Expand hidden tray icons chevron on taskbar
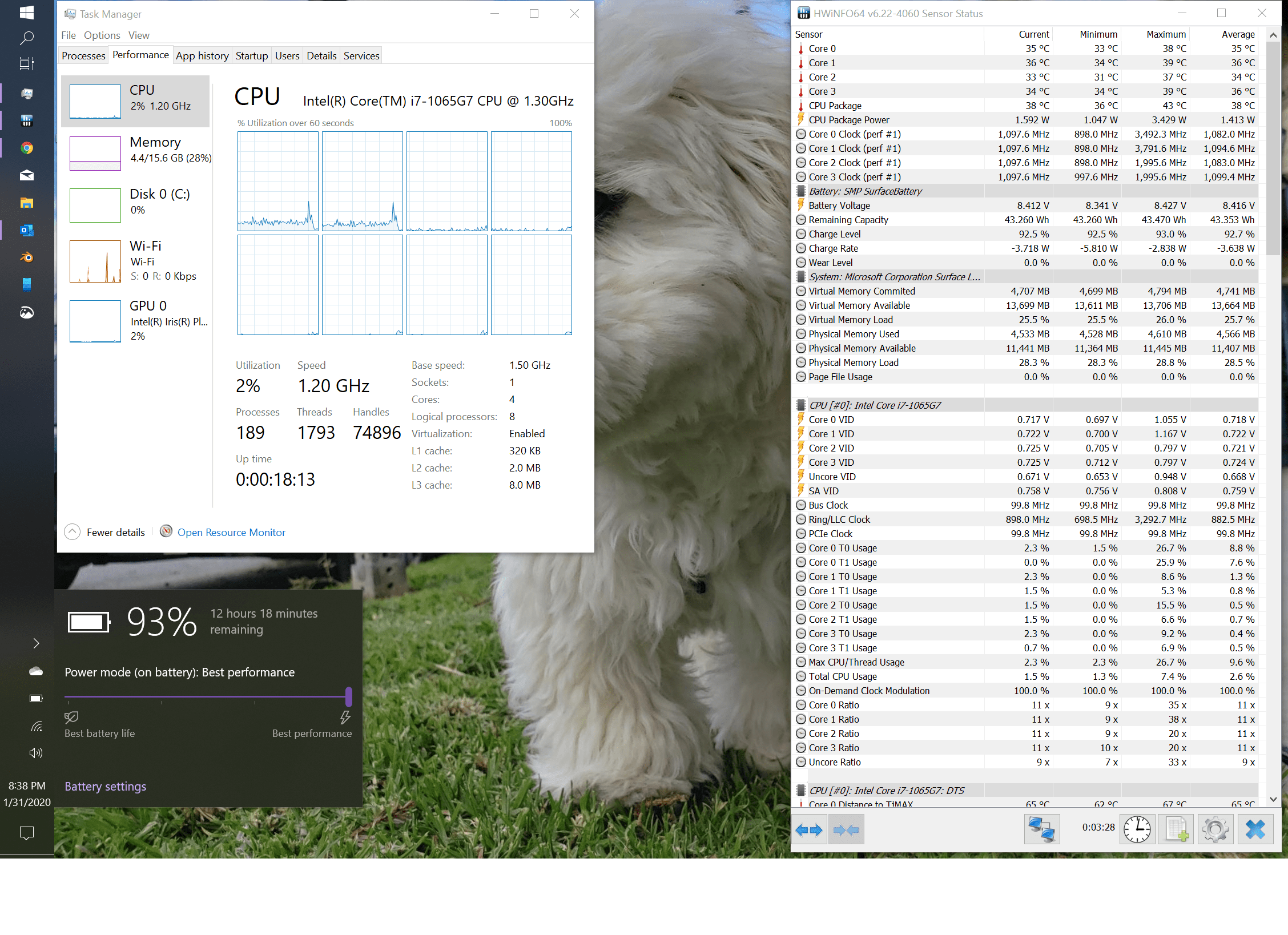Screen dimensions: 1288x935 click(36, 643)
